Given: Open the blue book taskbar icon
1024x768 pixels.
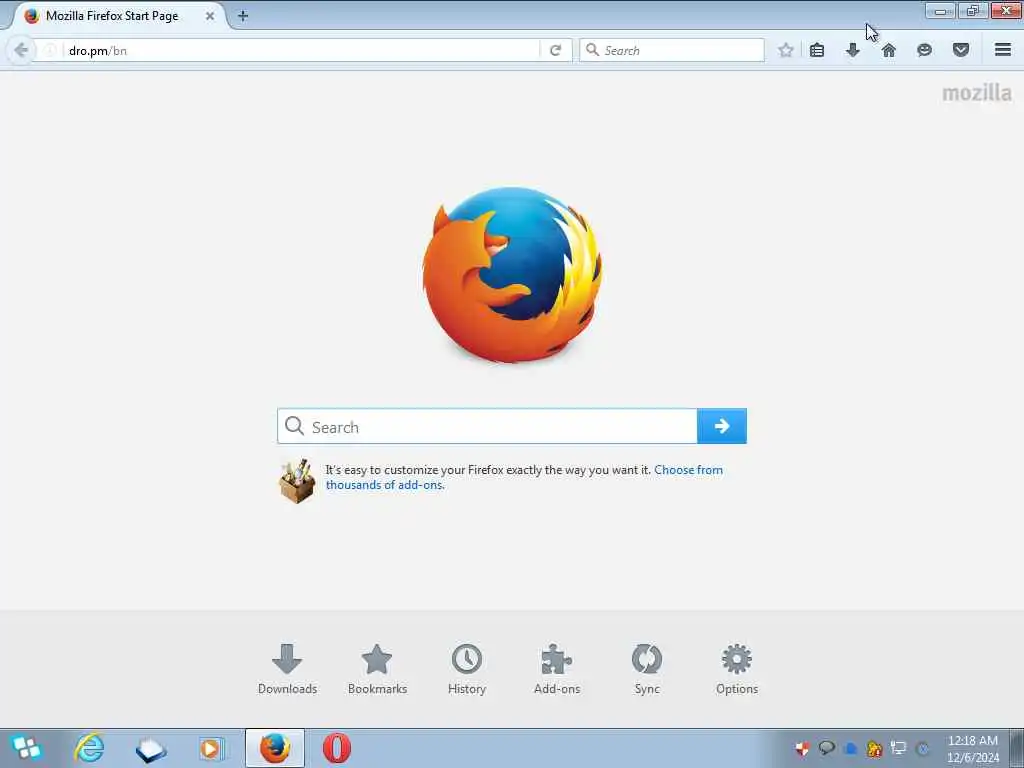Looking at the screenshot, I should [x=151, y=750].
